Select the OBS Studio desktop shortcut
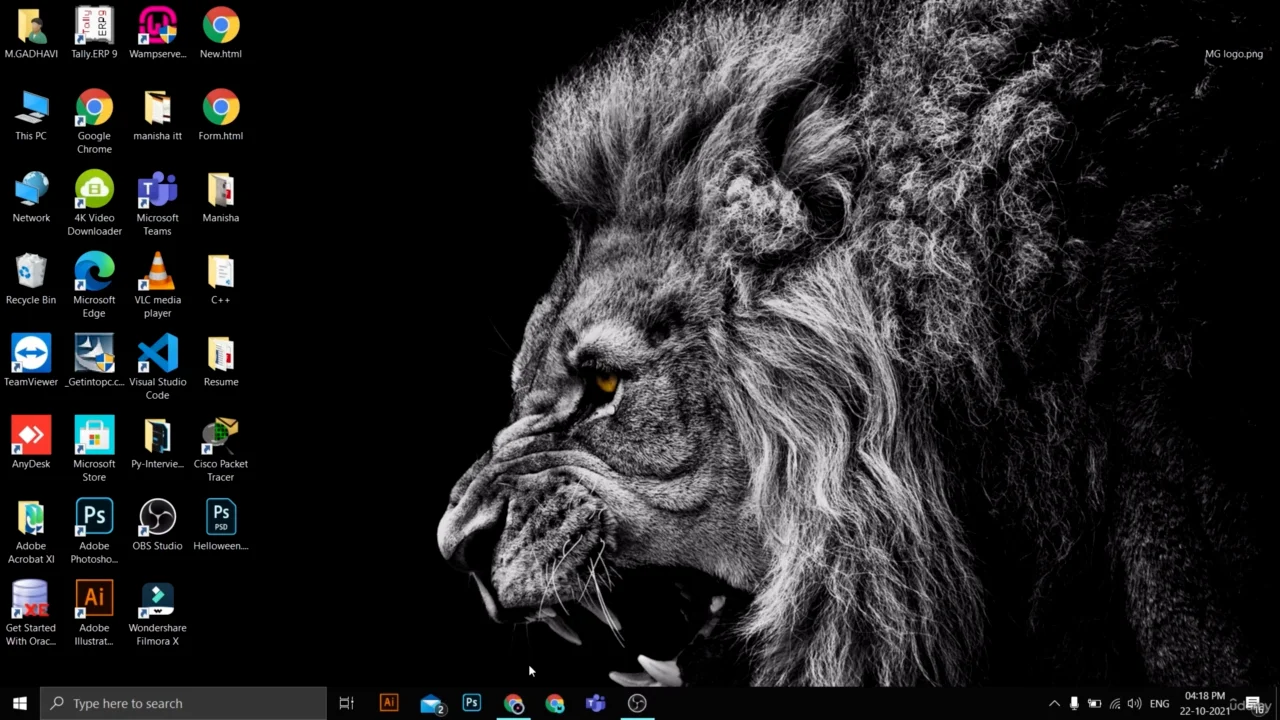The height and width of the screenshot is (720, 1280). pyautogui.click(x=157, y=525)
